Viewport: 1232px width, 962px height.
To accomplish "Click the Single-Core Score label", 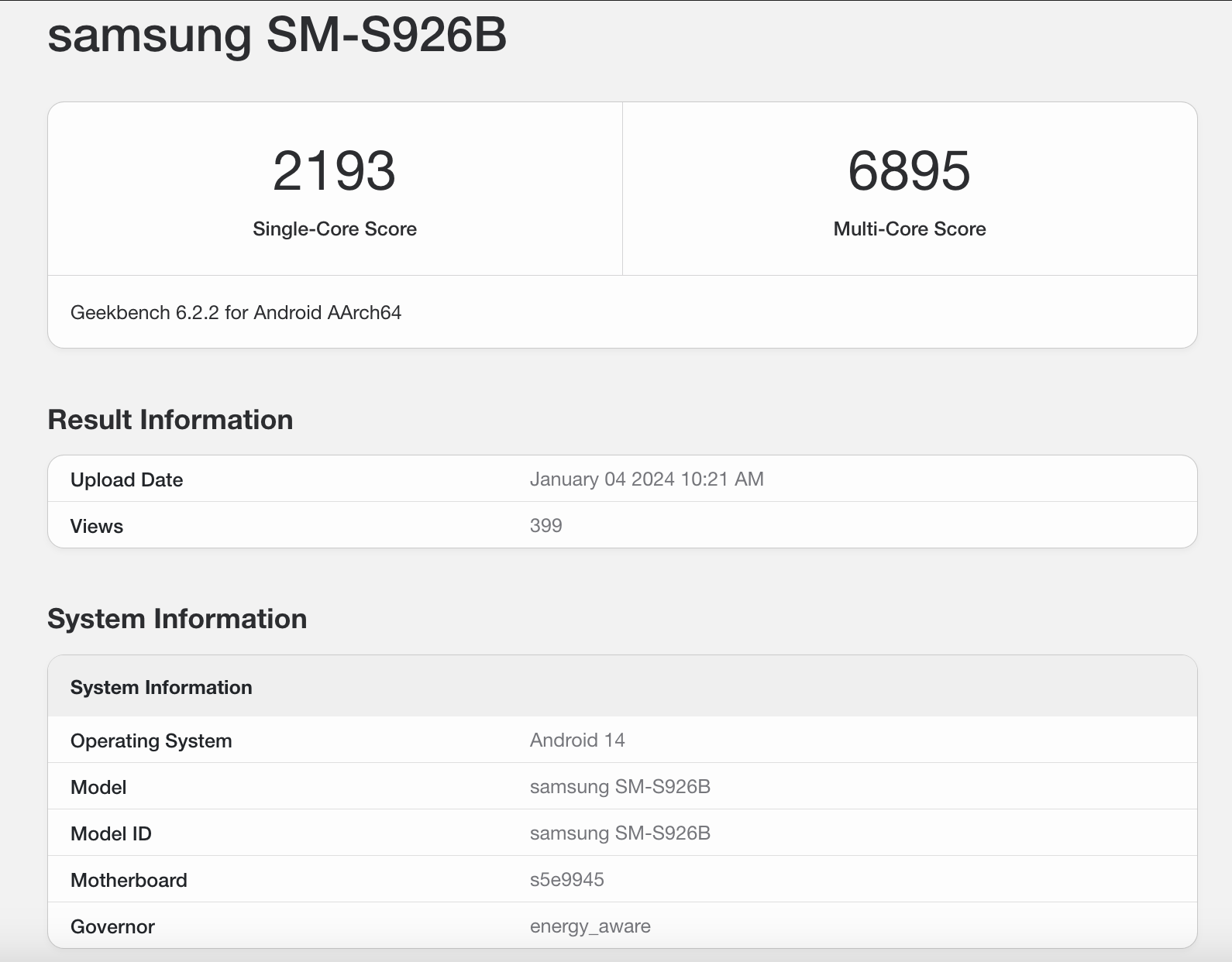I will (334, 229).
